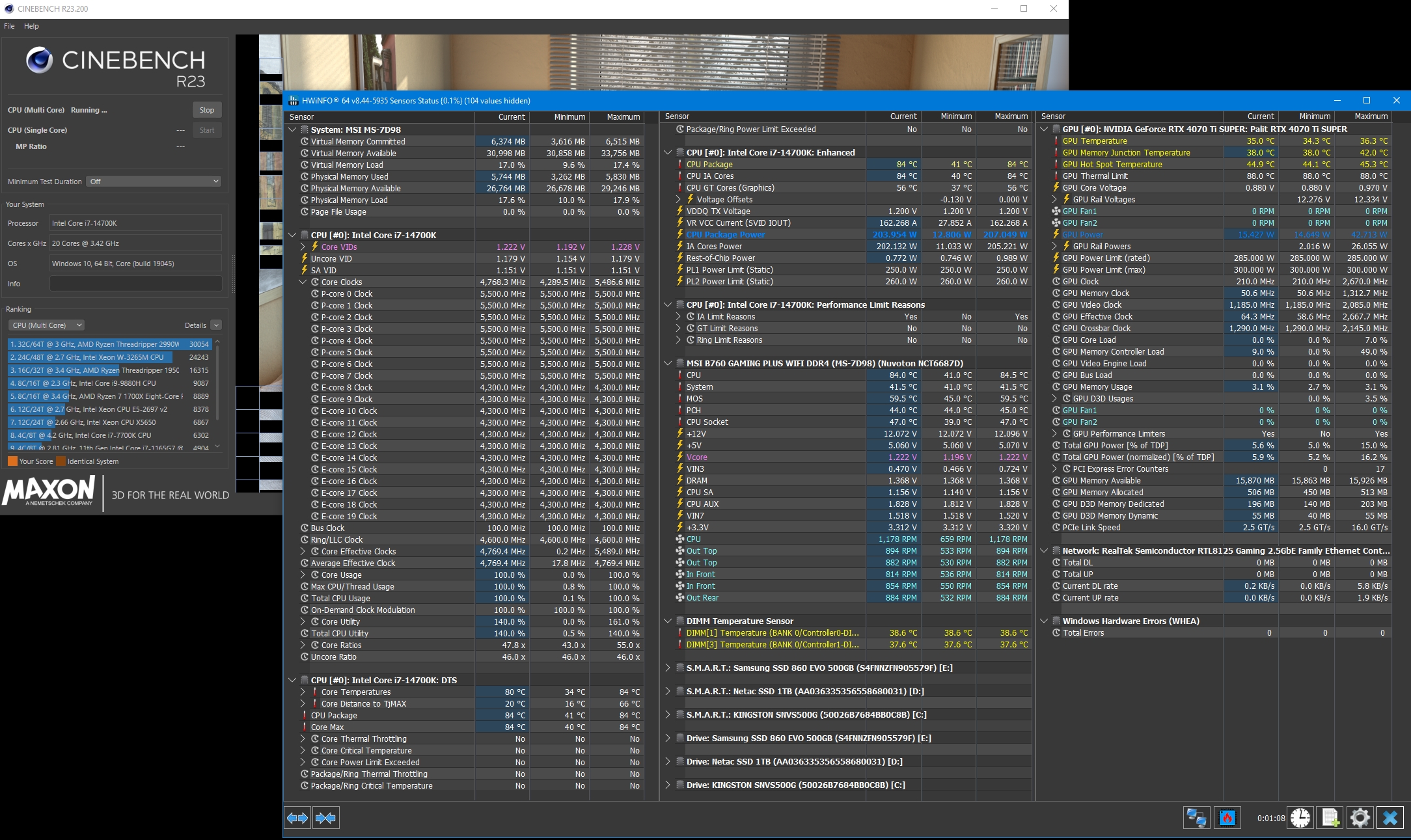Viewport: 1411px width, 840px height.
Task: Click the Cinebench title bar app icon
Action: (9, 9)
